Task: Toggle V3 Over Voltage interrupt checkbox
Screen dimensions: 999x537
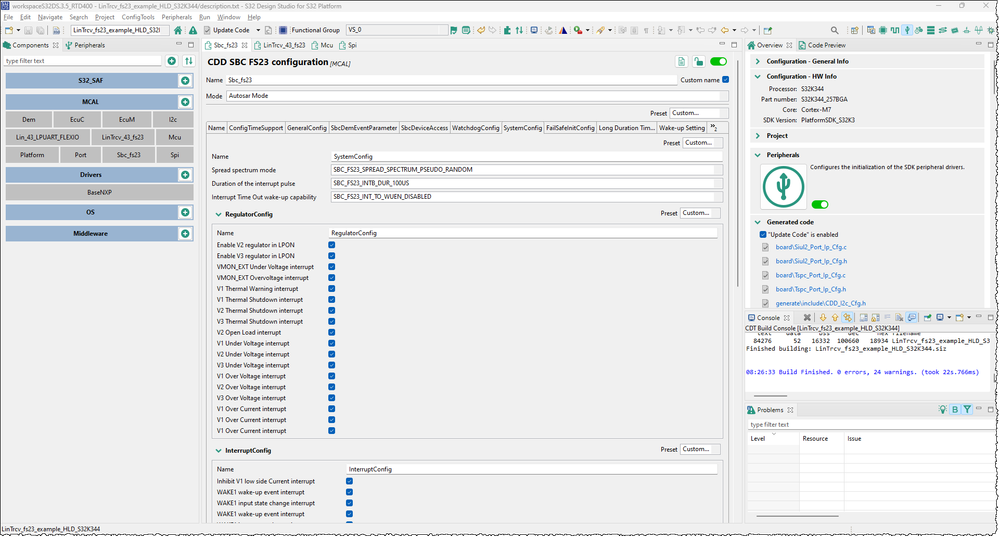Action: click(x=332, y=398)
